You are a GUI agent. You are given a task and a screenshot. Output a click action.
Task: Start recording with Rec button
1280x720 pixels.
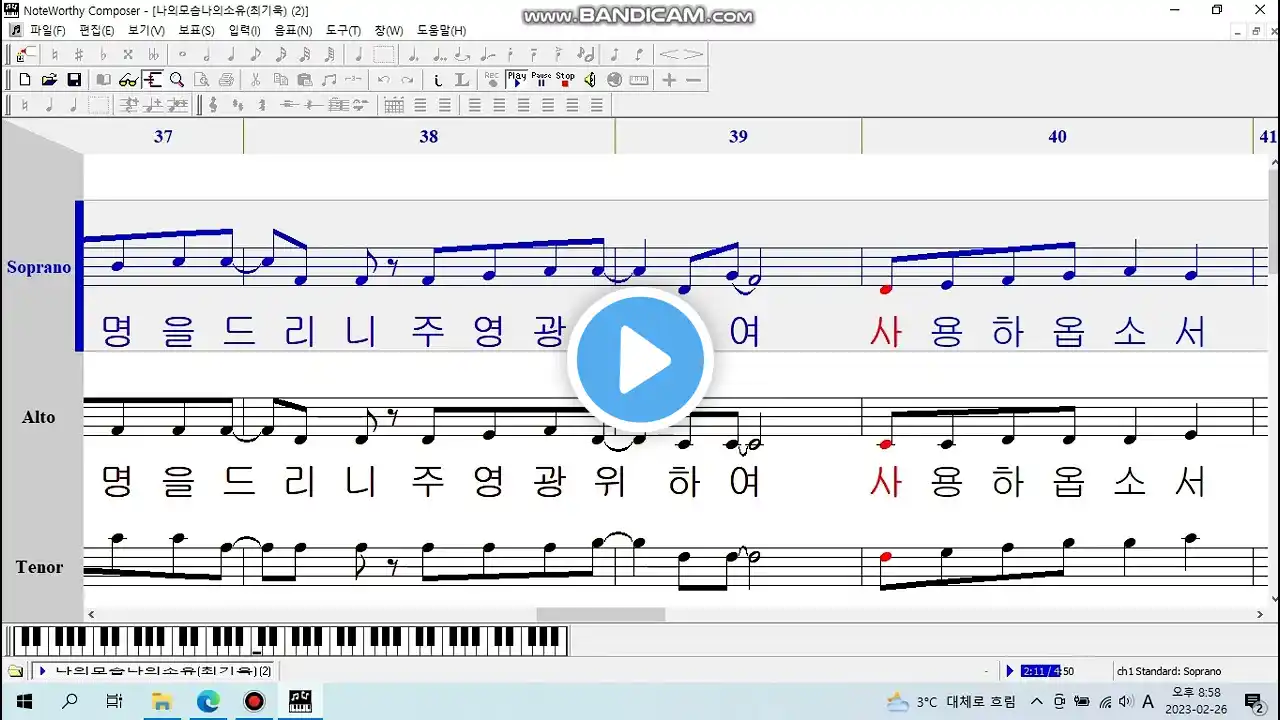click(x=492, y=80)
